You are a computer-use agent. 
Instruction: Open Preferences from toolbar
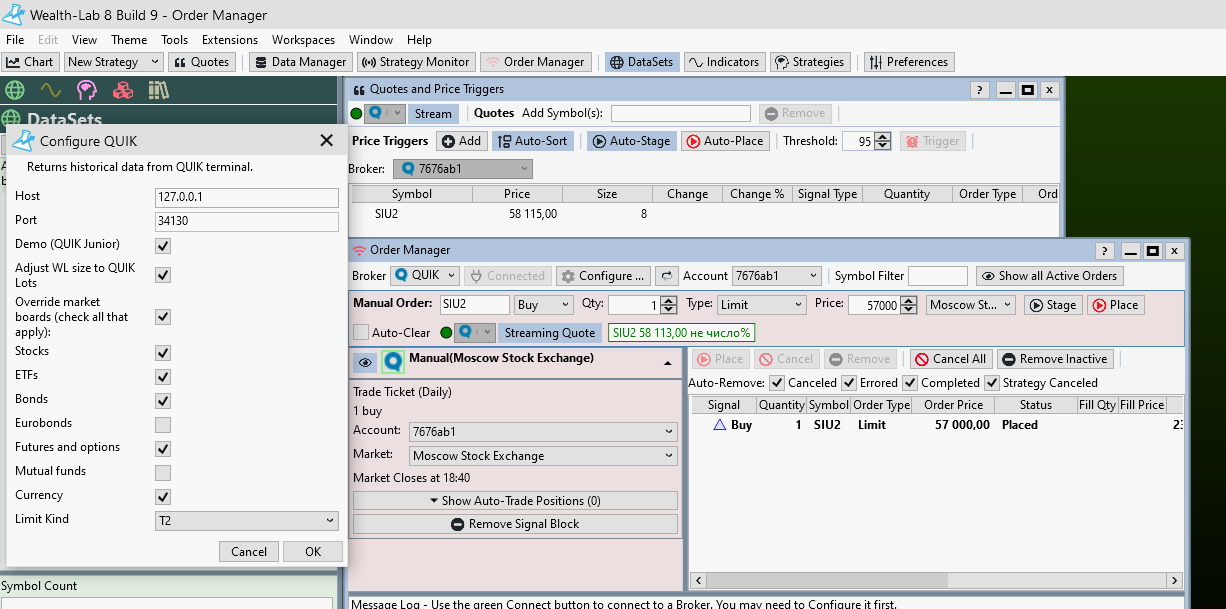pos(908,62)
